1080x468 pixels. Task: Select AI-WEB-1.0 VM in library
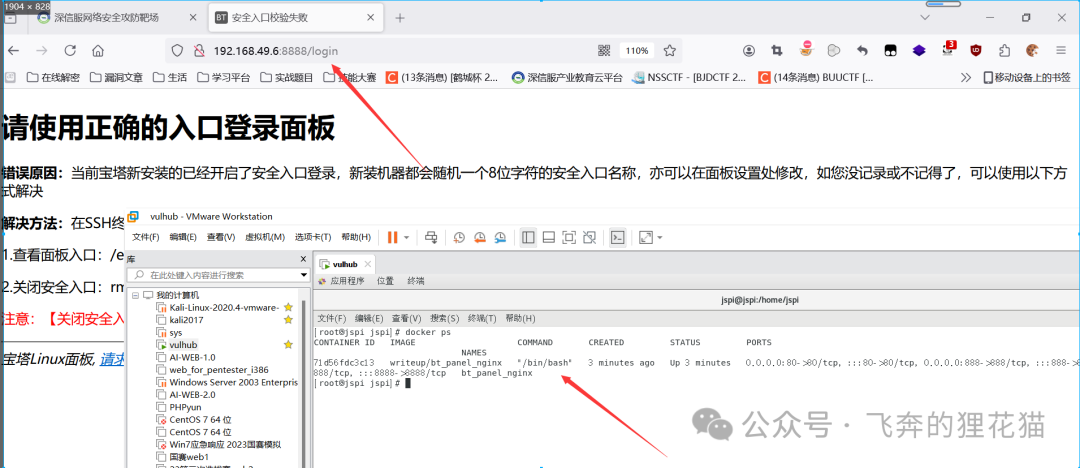[x=192, y=357]
